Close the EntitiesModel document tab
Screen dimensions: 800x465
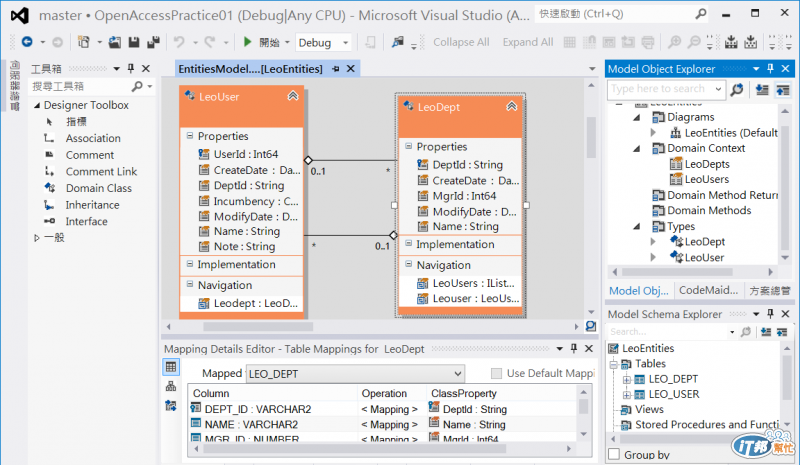(351, 68)
